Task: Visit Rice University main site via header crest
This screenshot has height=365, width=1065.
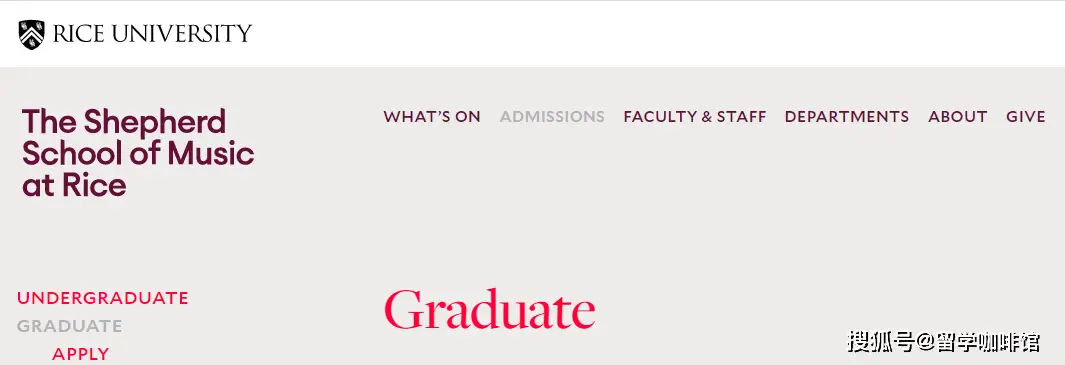Action: pyautogui.click(x=31, y=35)
